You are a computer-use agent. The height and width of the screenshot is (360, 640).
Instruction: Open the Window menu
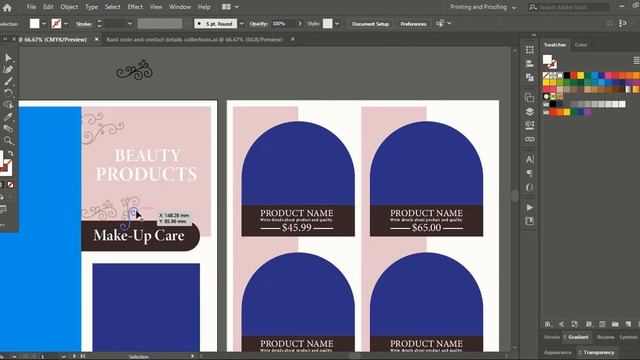tap(180, 7)
